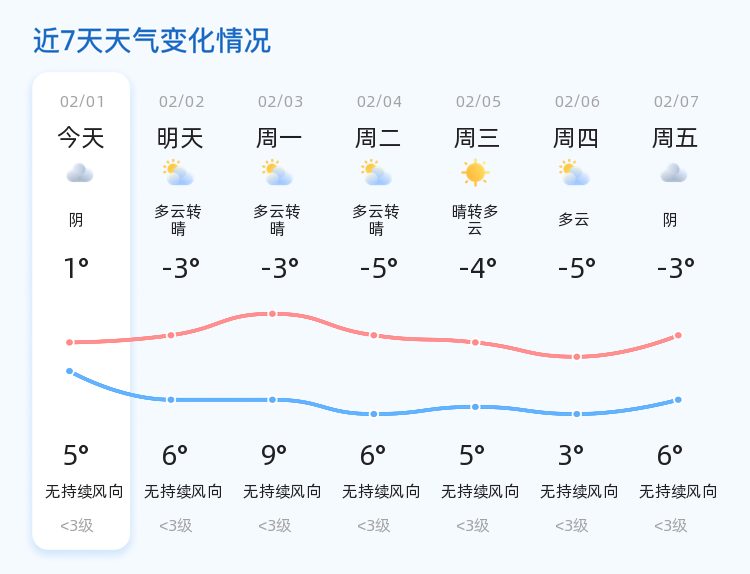
Task: Select the 今天 02/01 day card
Action: (x=81, y=311)
